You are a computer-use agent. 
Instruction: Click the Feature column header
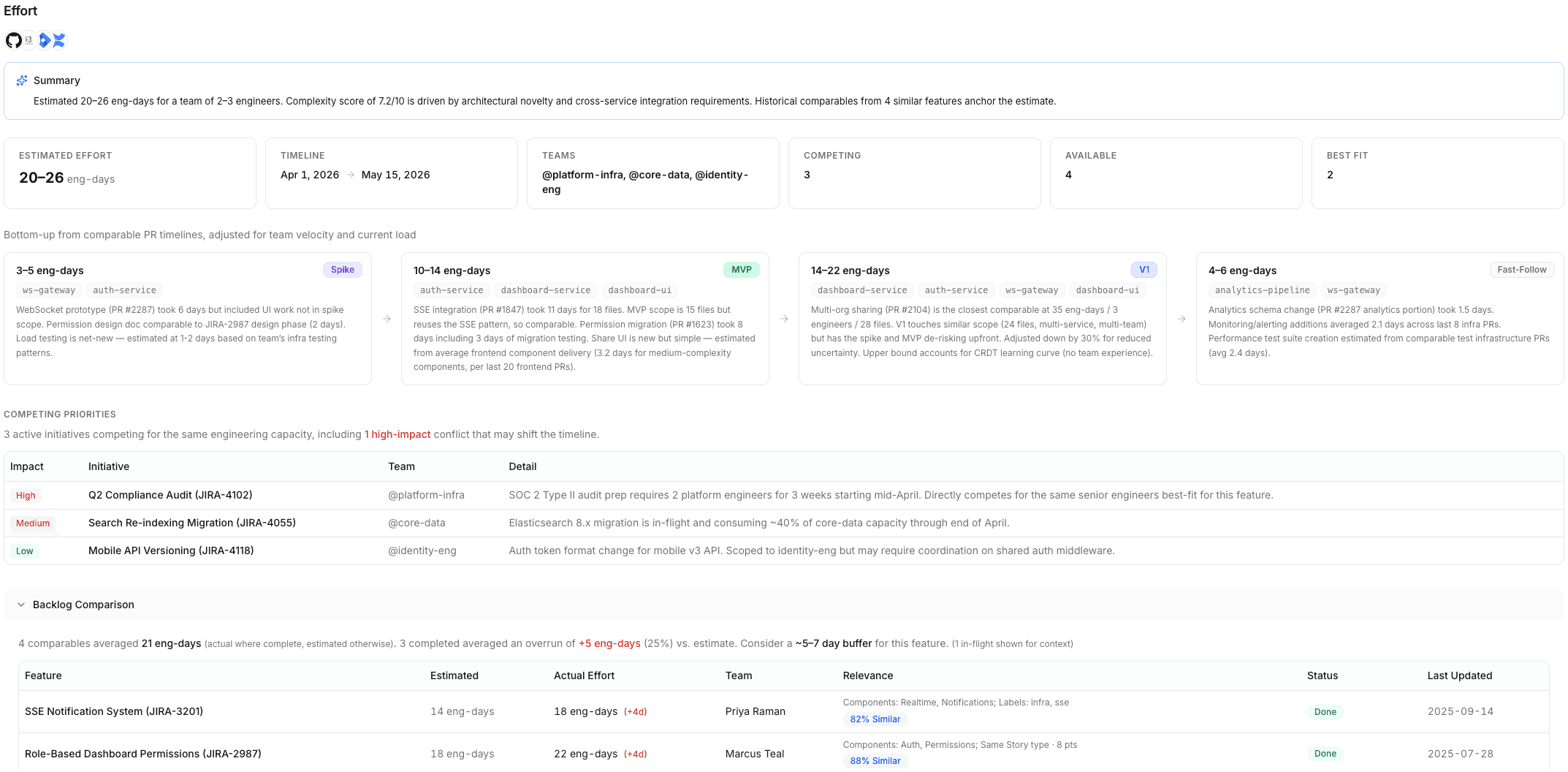pyautogui.click(x=43, y=675)
